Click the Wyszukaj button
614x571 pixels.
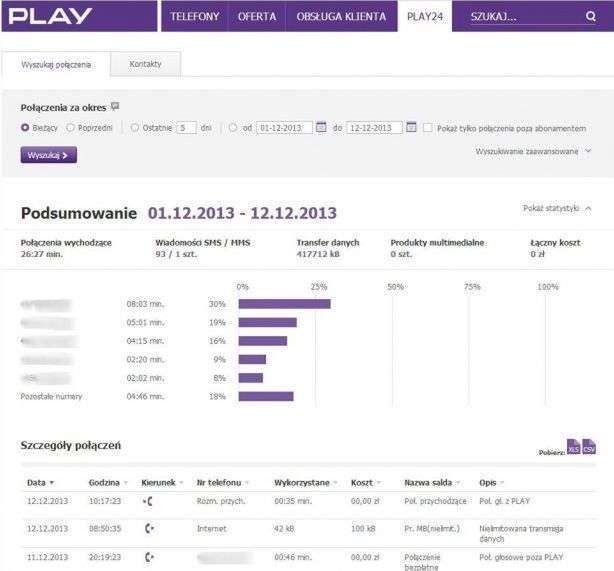tap(49, 155)
